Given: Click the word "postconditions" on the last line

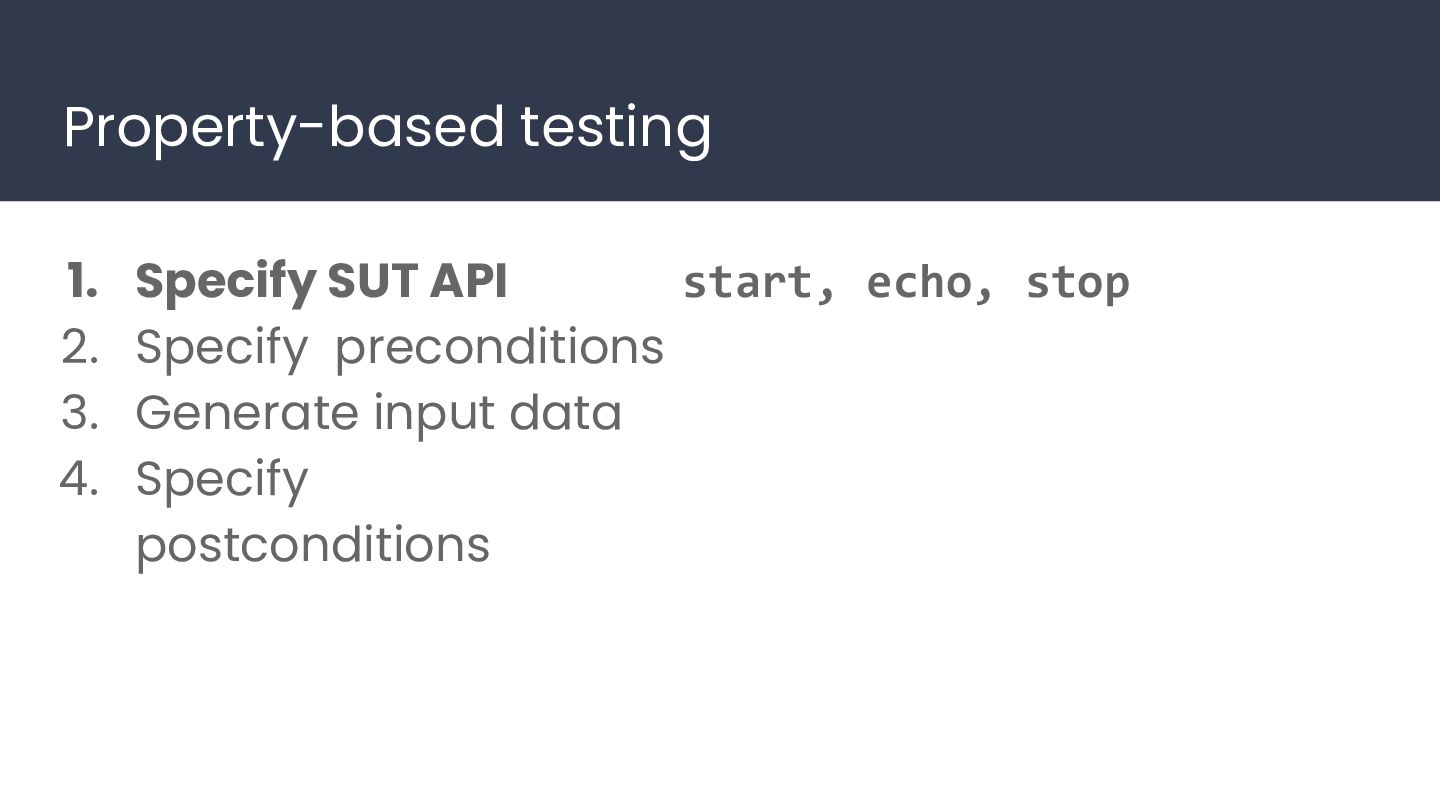Looking at the screenshot, I should point(312,546).
